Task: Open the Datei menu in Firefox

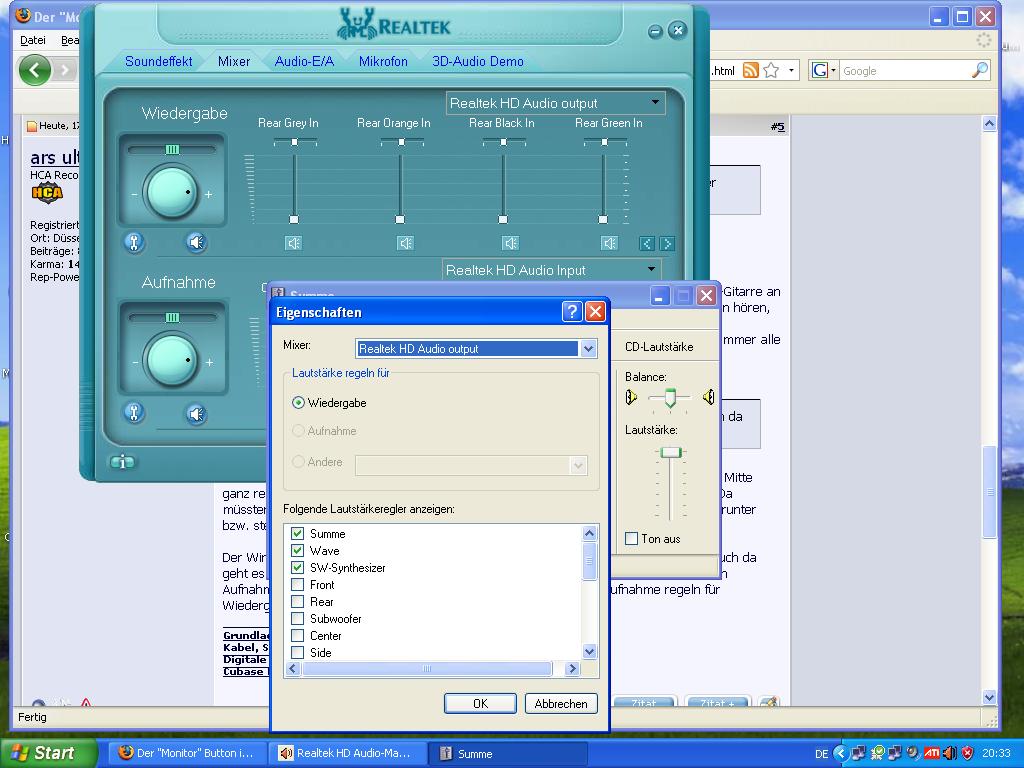Action: coord(33,40)
